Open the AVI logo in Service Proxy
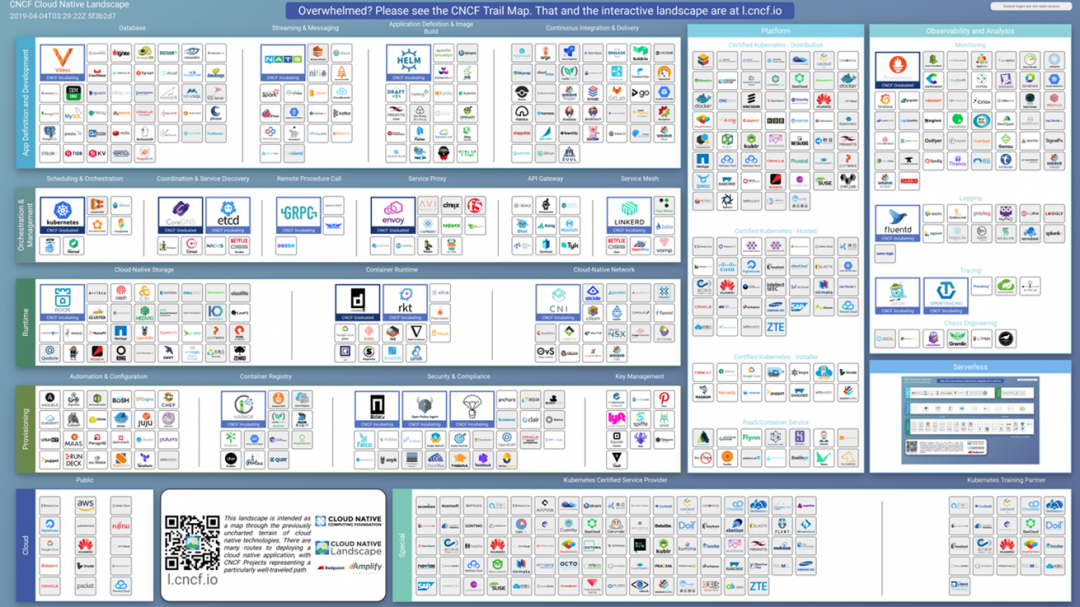Image resolution: width=1080 pixels, height=607 pixels. (x=428, y=205)
